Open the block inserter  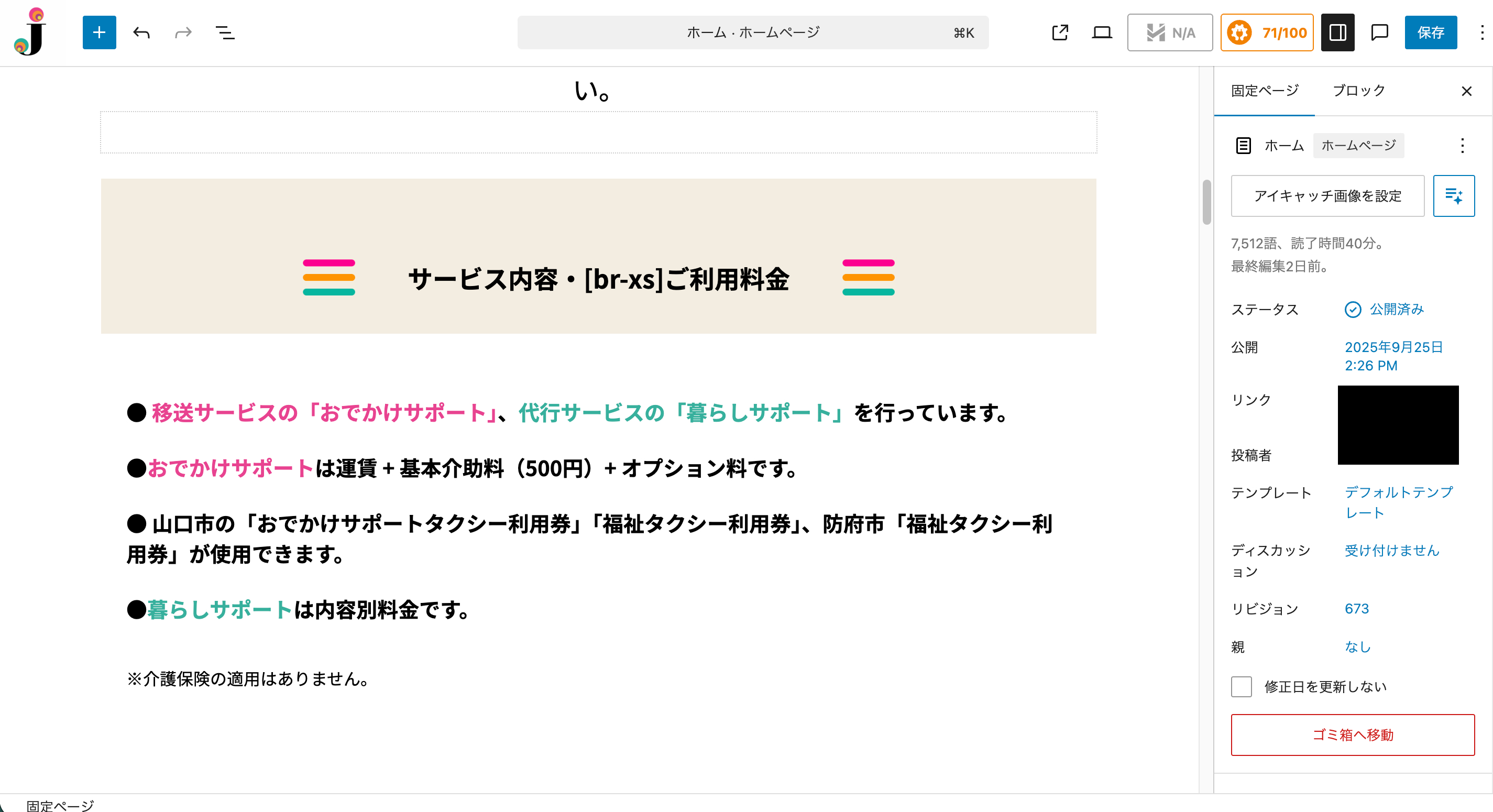coord(98,32)
